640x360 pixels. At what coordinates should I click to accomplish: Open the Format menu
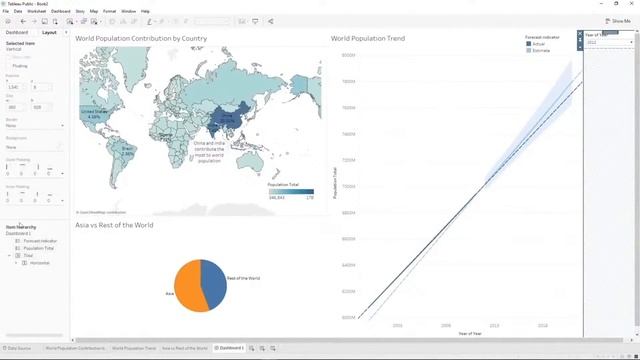pyautogui.click(x=109, y=11)
